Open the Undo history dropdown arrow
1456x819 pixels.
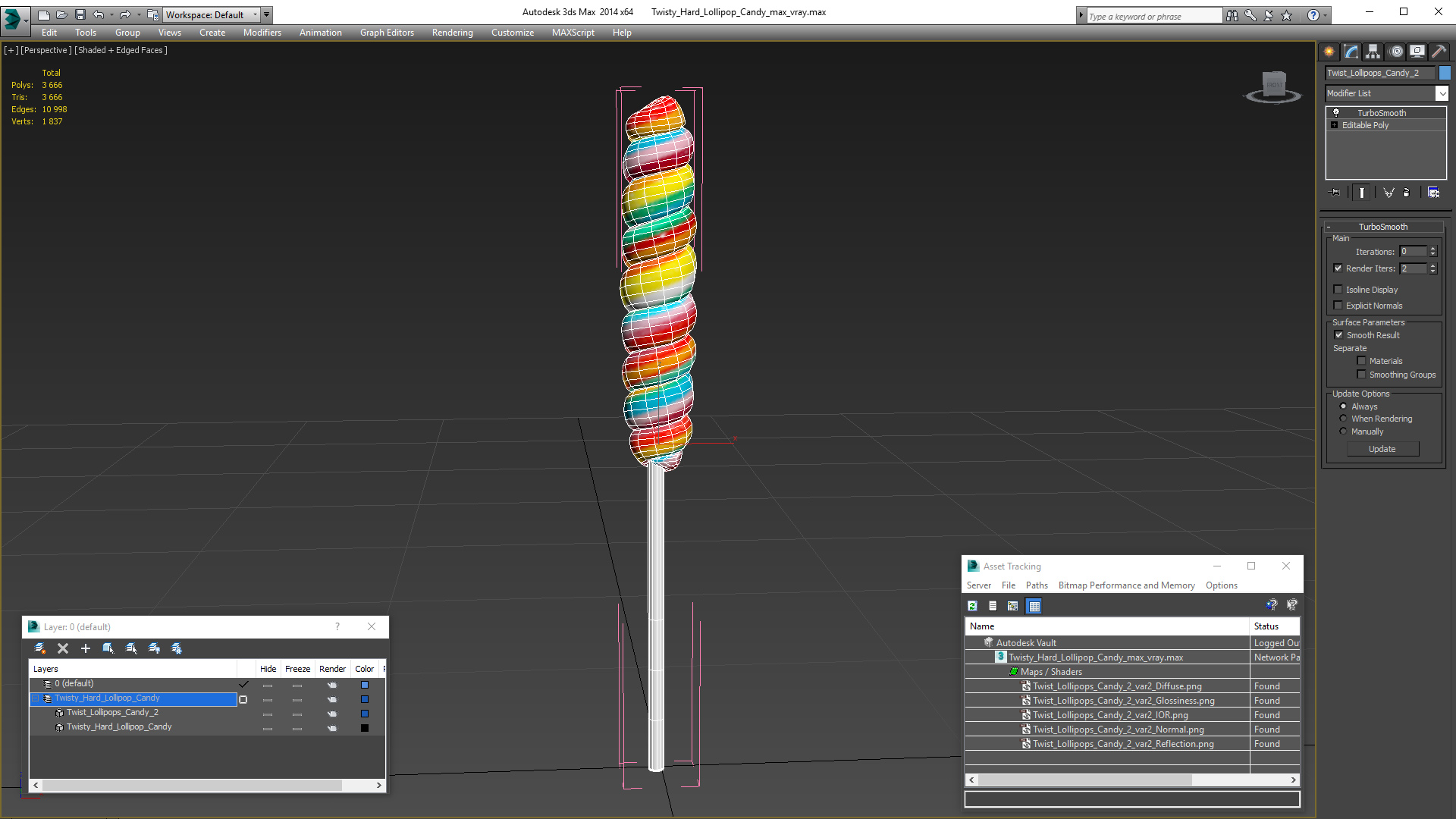click(111, 14)
